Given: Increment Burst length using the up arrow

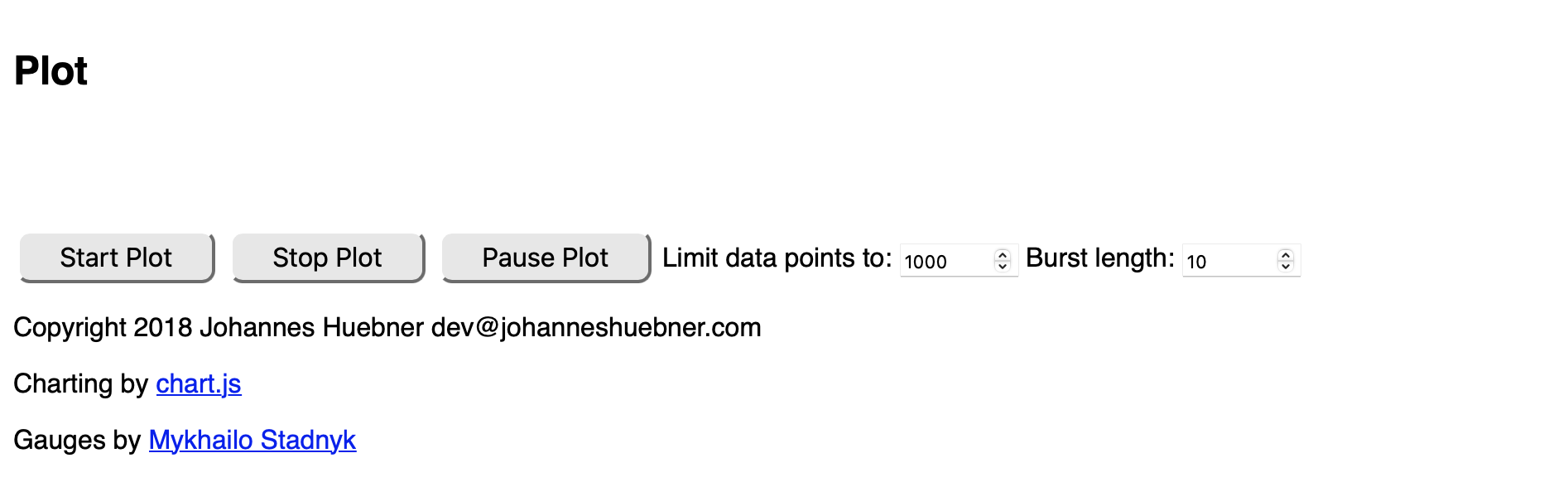Looking at the screenshot, I should click(1286, 255).
